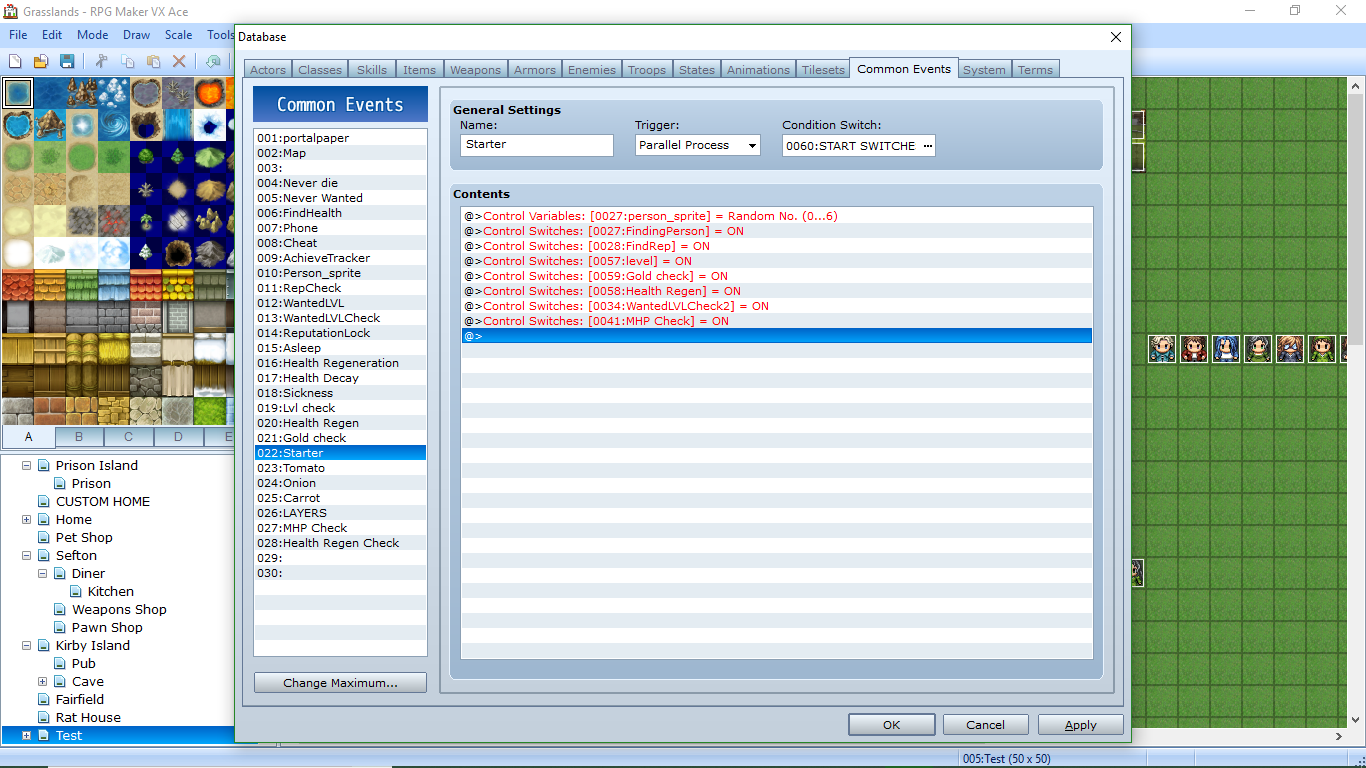Click the New Project toolbar icon

(x=17, y=61)
